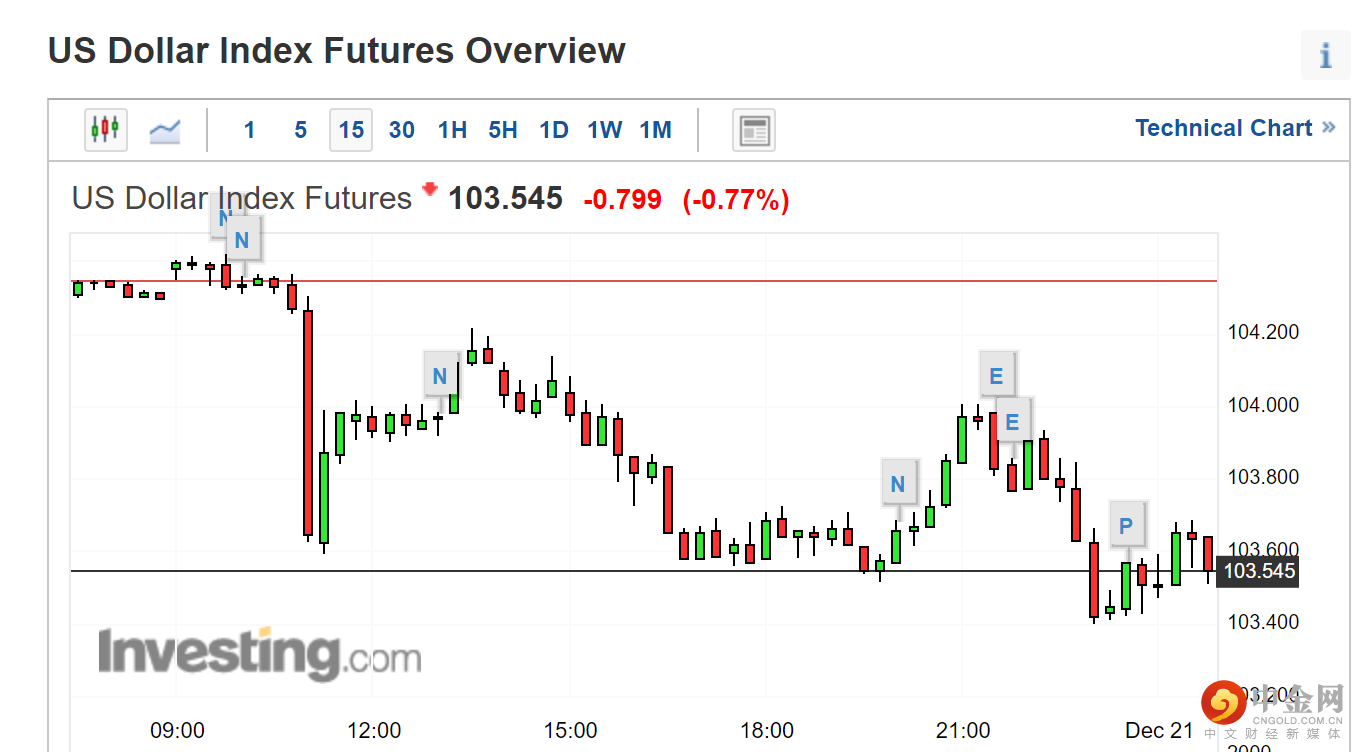Click the lower E event marker
Image resolution: width=1358 pixels, height=752 pixels.
1012,422
